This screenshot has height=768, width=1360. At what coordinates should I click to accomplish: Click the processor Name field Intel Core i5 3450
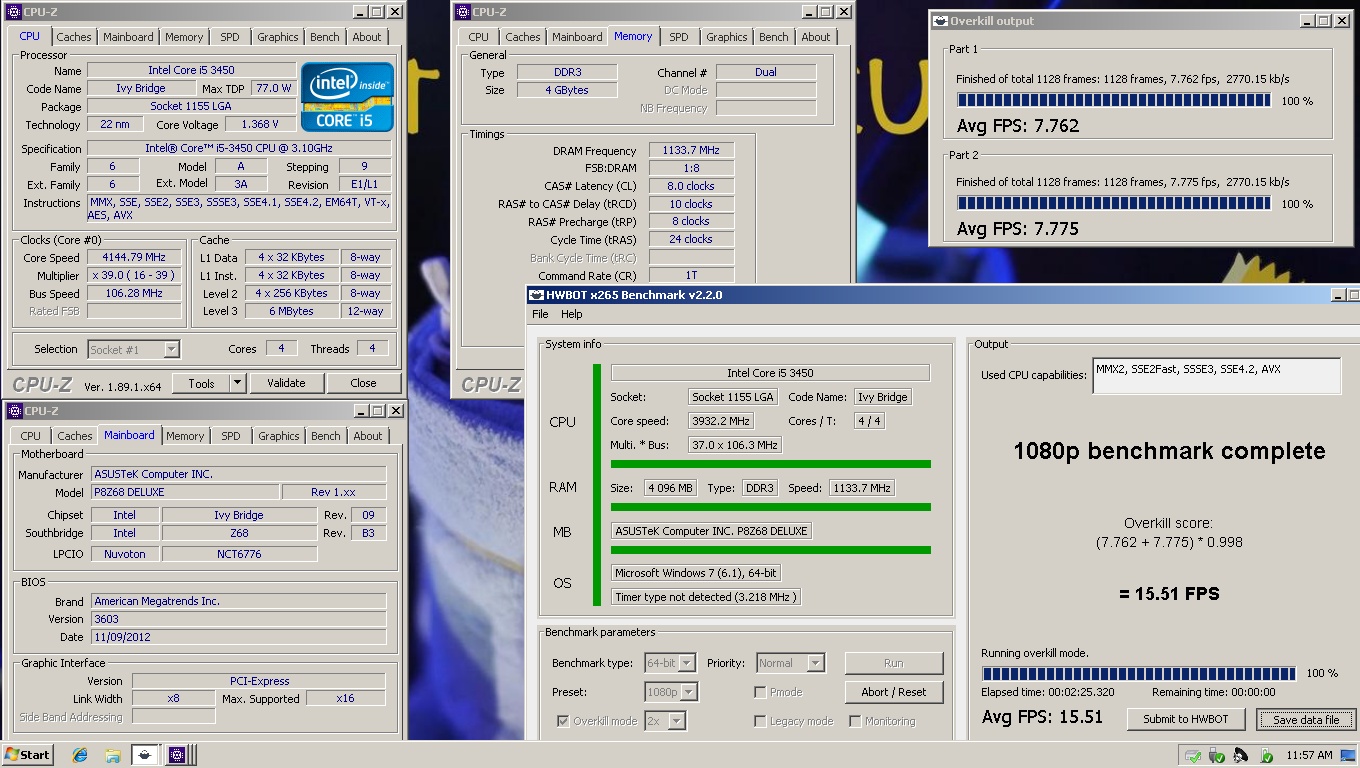[x=192, y=71]
